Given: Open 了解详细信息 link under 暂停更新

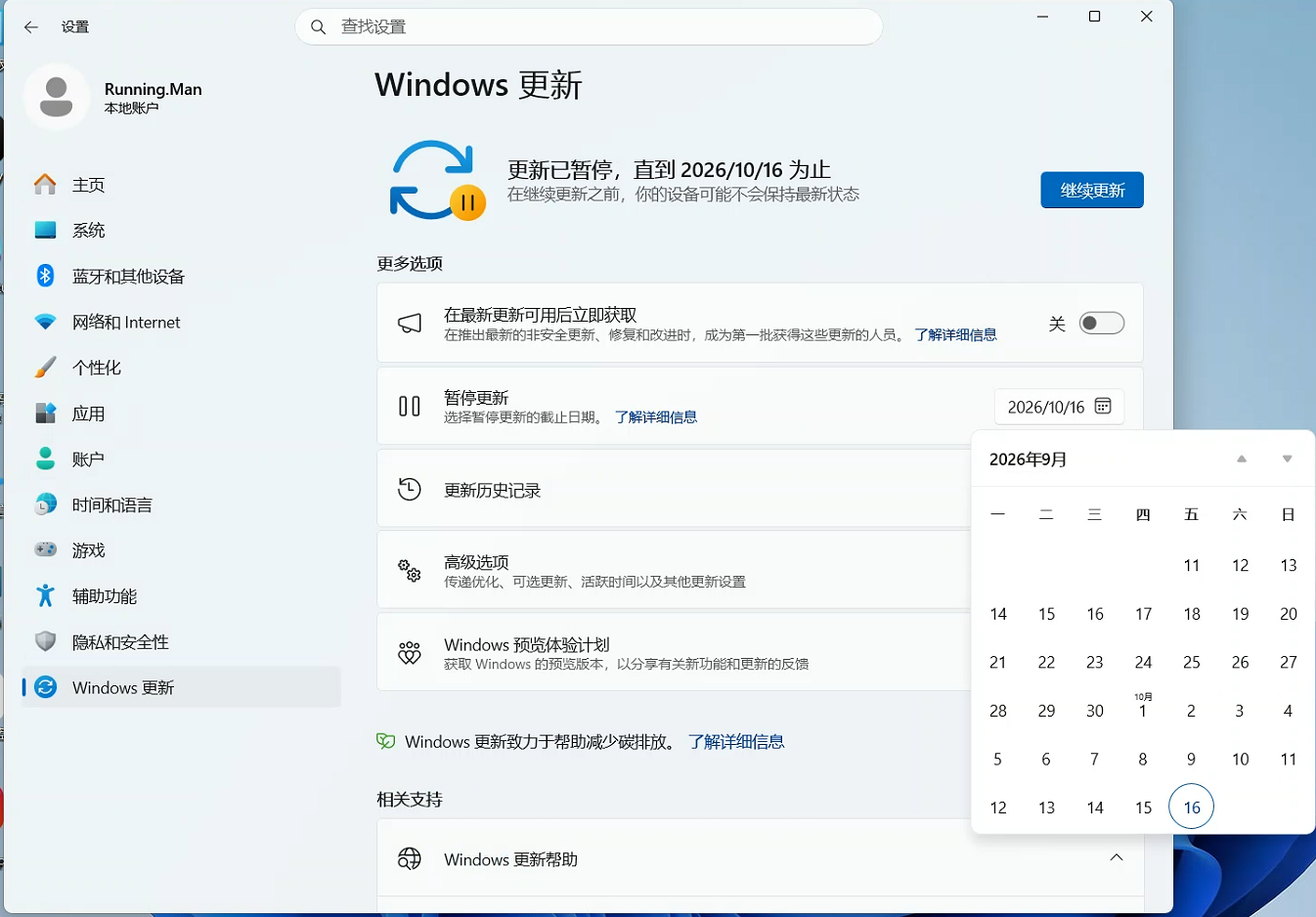Looking at the screenshot, I should coord(656,417).
